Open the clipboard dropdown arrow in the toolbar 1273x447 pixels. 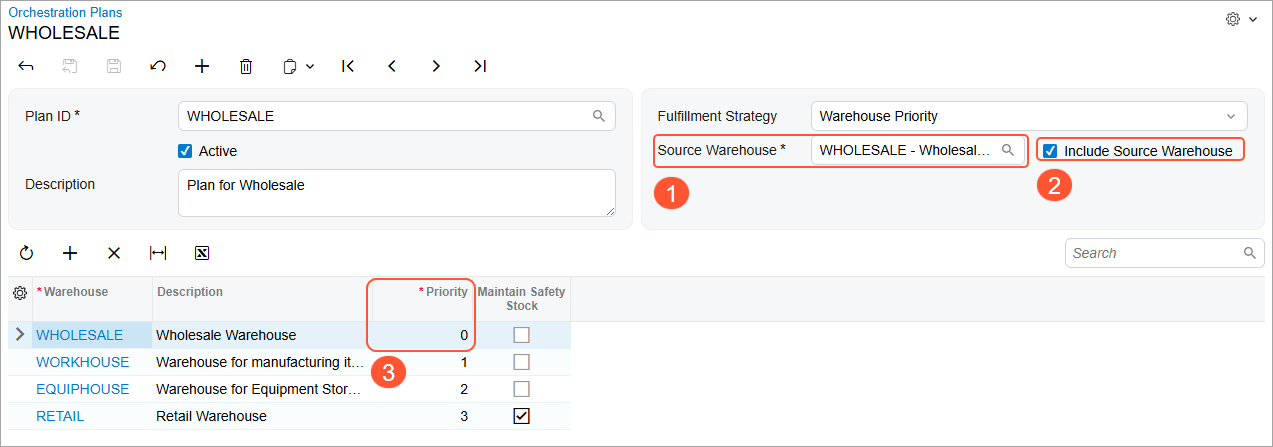[x=310, y=67]
